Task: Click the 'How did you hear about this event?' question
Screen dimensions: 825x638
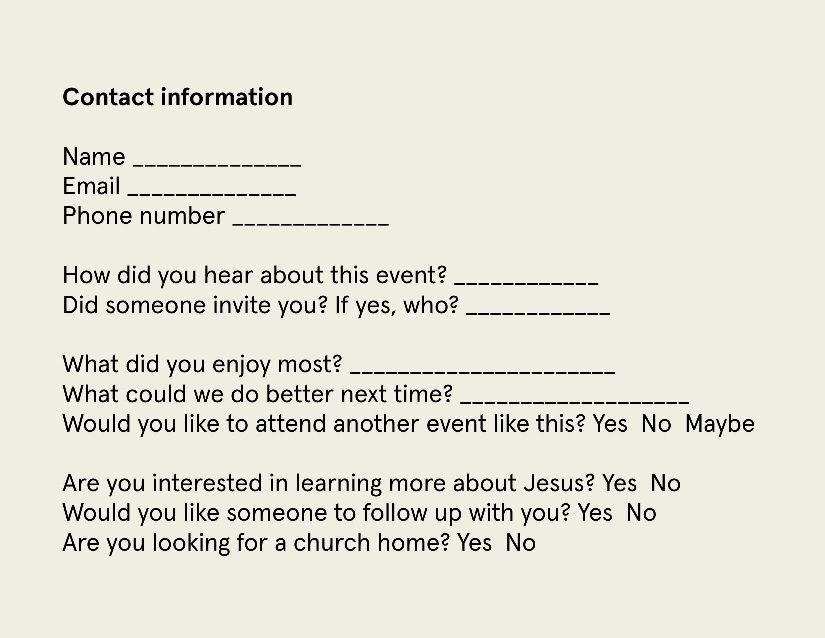Action: pyautogui.click(x=254, y=276)
